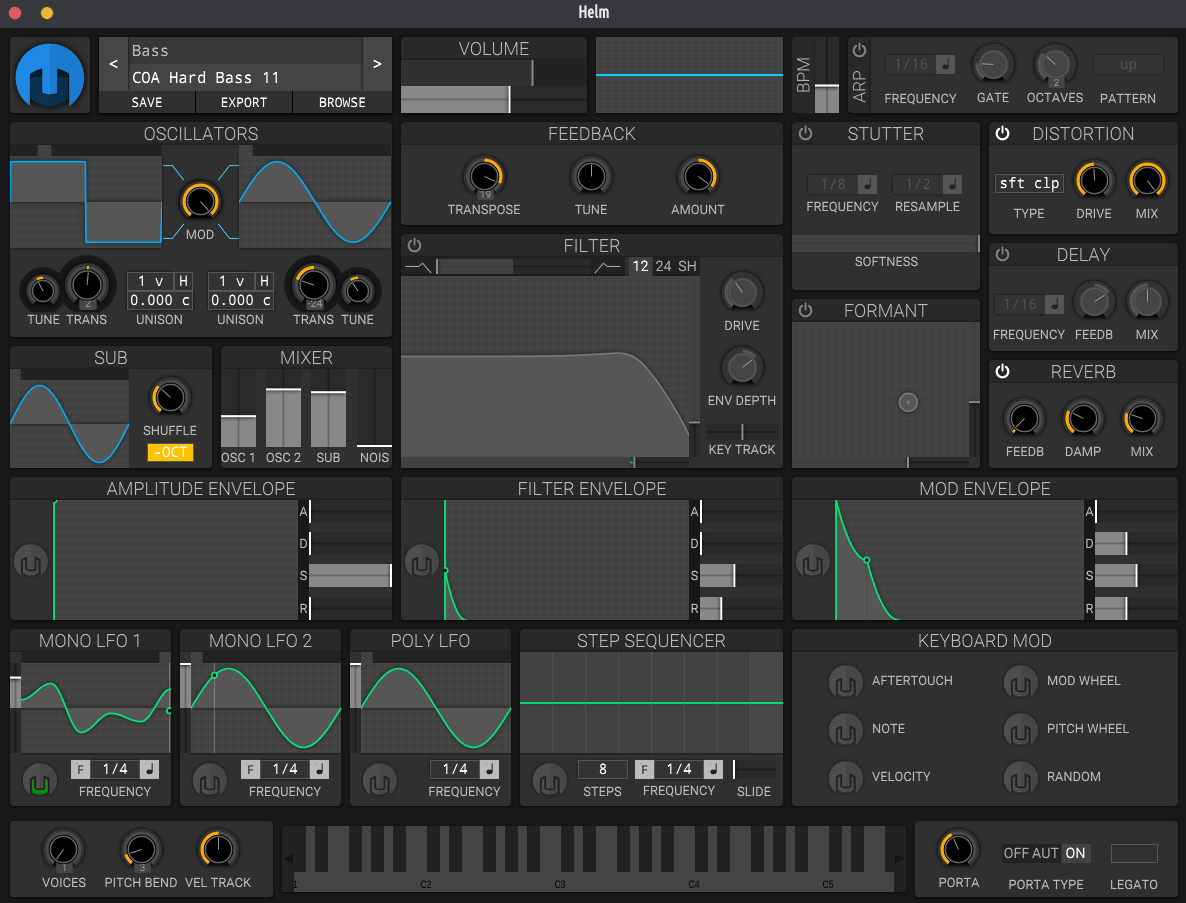Enable the Stutter effect power button
The width and height of the screenshot is (1186, 903).
pos(805,134)
